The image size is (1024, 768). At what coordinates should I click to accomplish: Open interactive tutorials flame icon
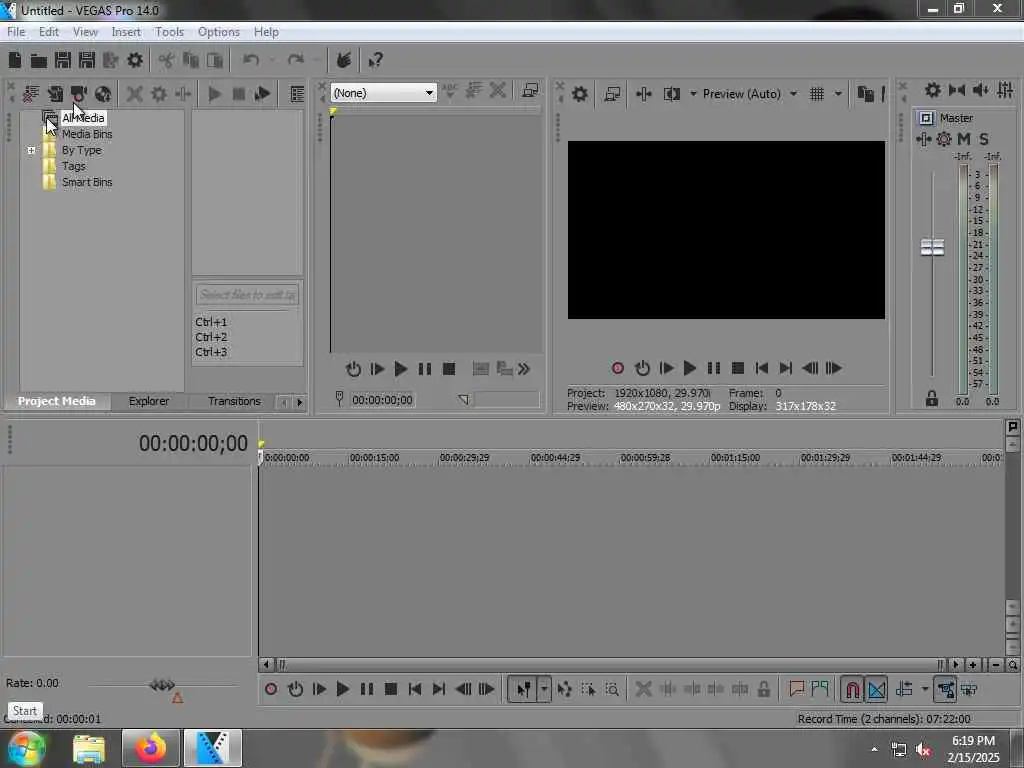pyautogui.click(x=344, y=60)
